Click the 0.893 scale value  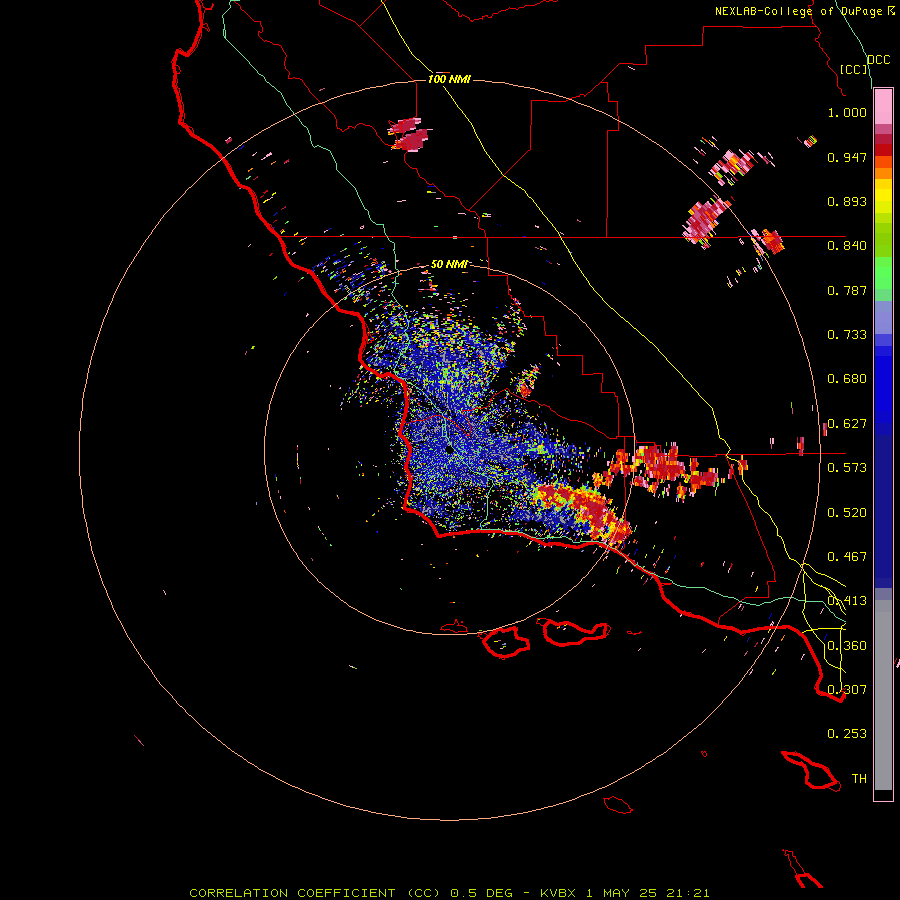click(847, 201)
